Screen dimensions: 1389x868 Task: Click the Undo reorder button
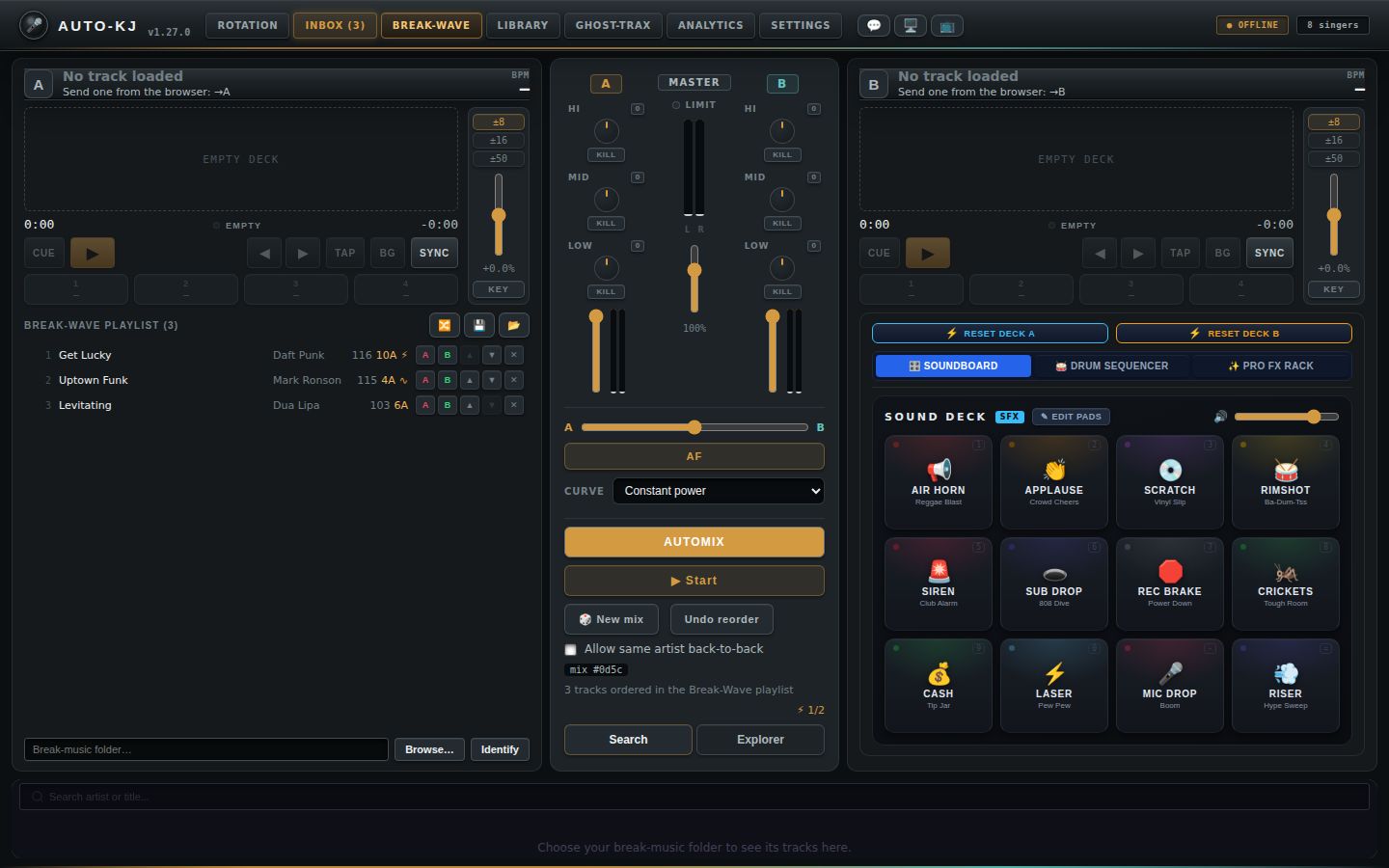(x=722, y=619)
